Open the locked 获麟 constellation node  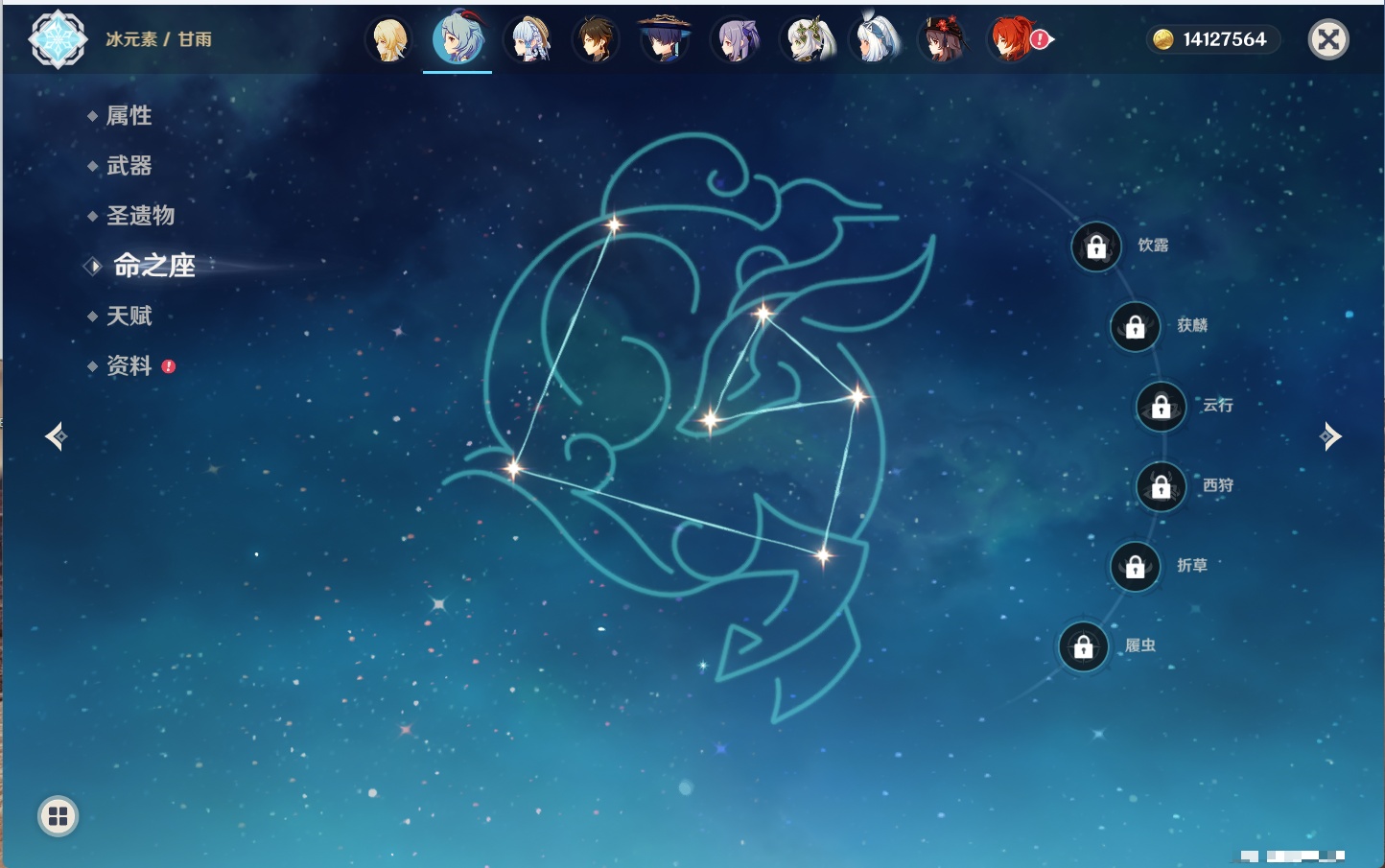pos(1136,327)
